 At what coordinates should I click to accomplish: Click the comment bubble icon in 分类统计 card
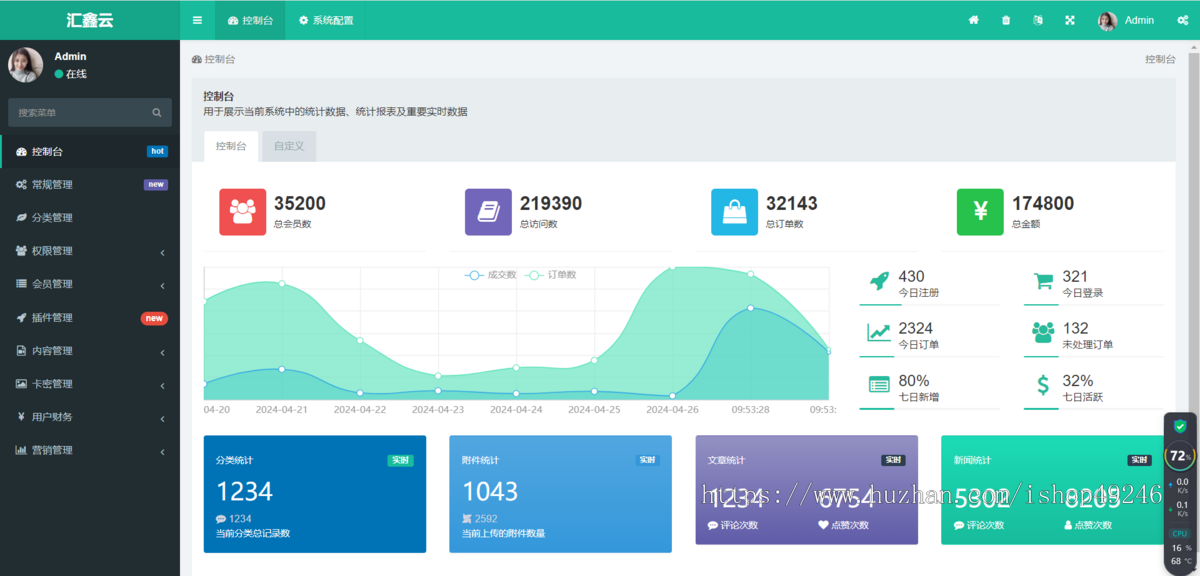pos(221,519)
